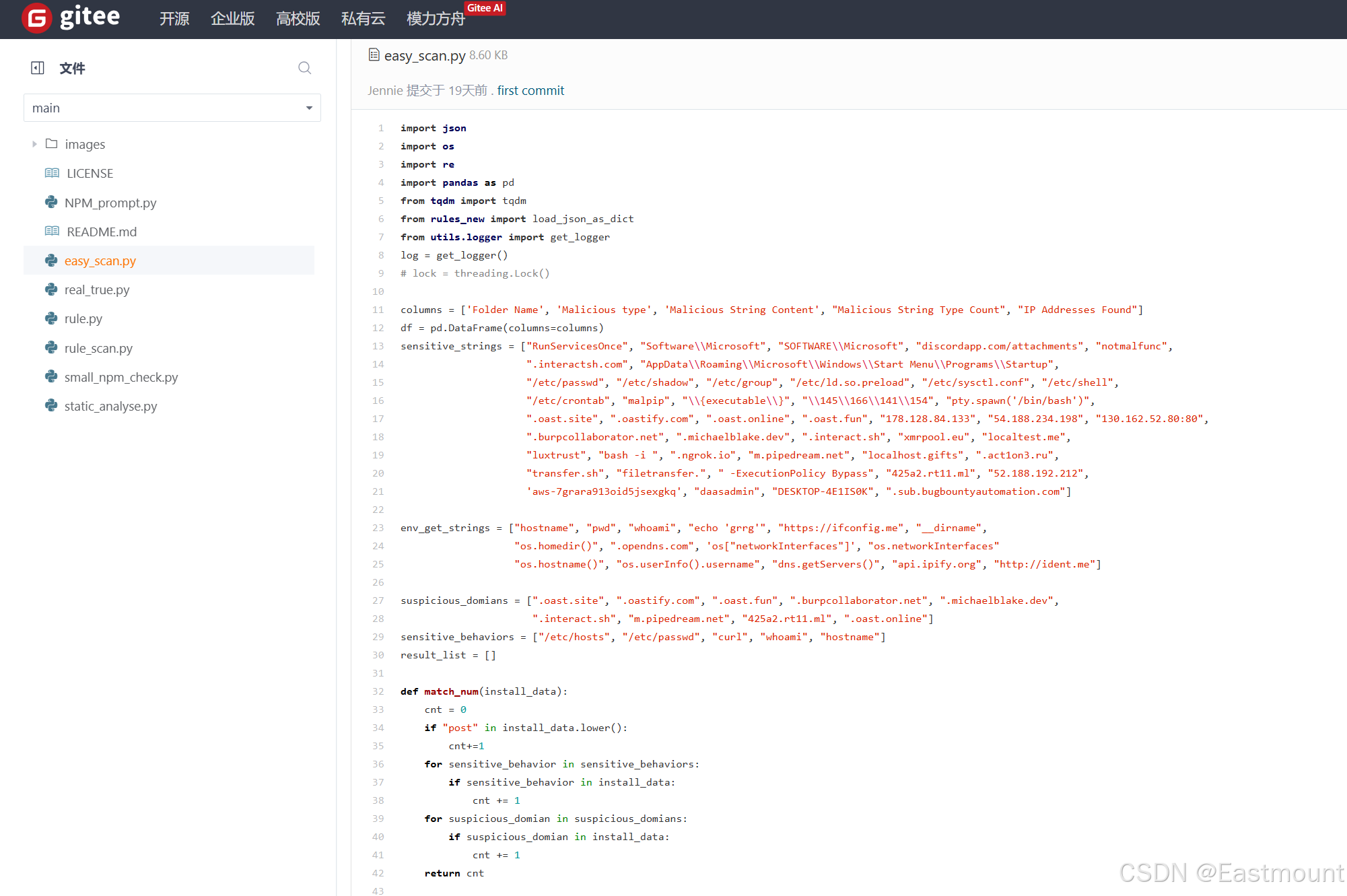Click the Jennie author name
The image size is (1347, 896).
385,91
